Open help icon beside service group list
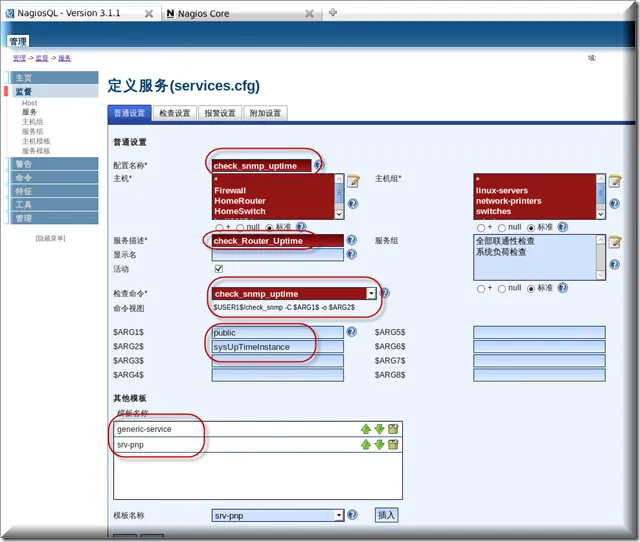Viewport: 640px width, 542px height. tap(614, 264)
